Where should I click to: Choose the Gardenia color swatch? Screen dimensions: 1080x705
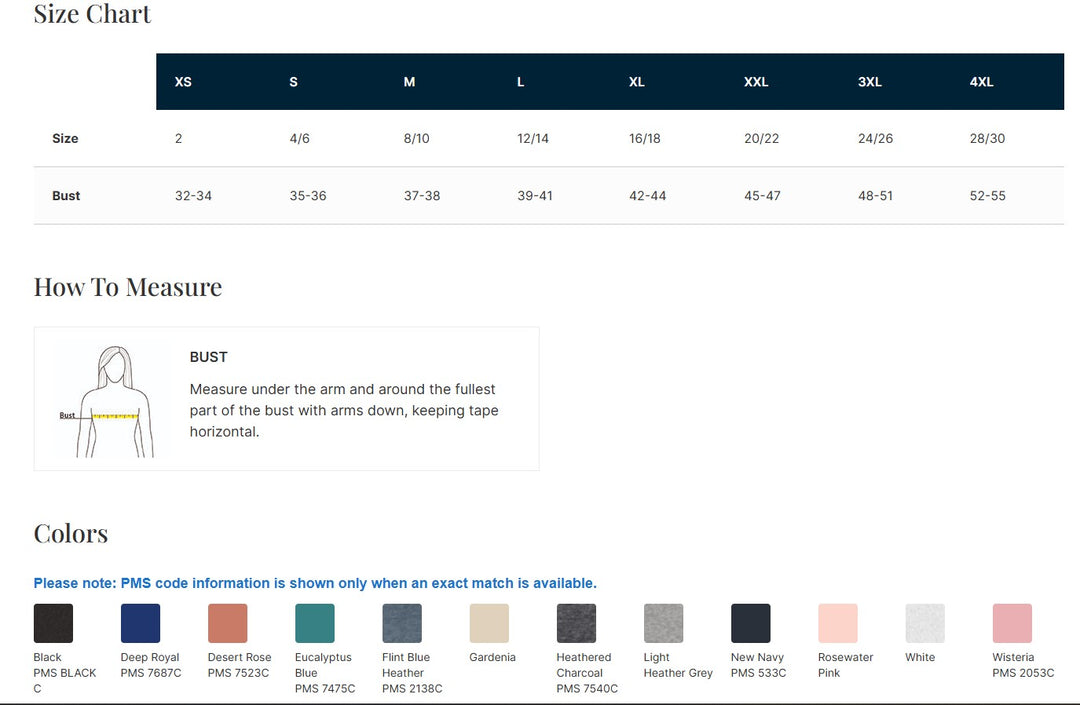click(489, 623)
